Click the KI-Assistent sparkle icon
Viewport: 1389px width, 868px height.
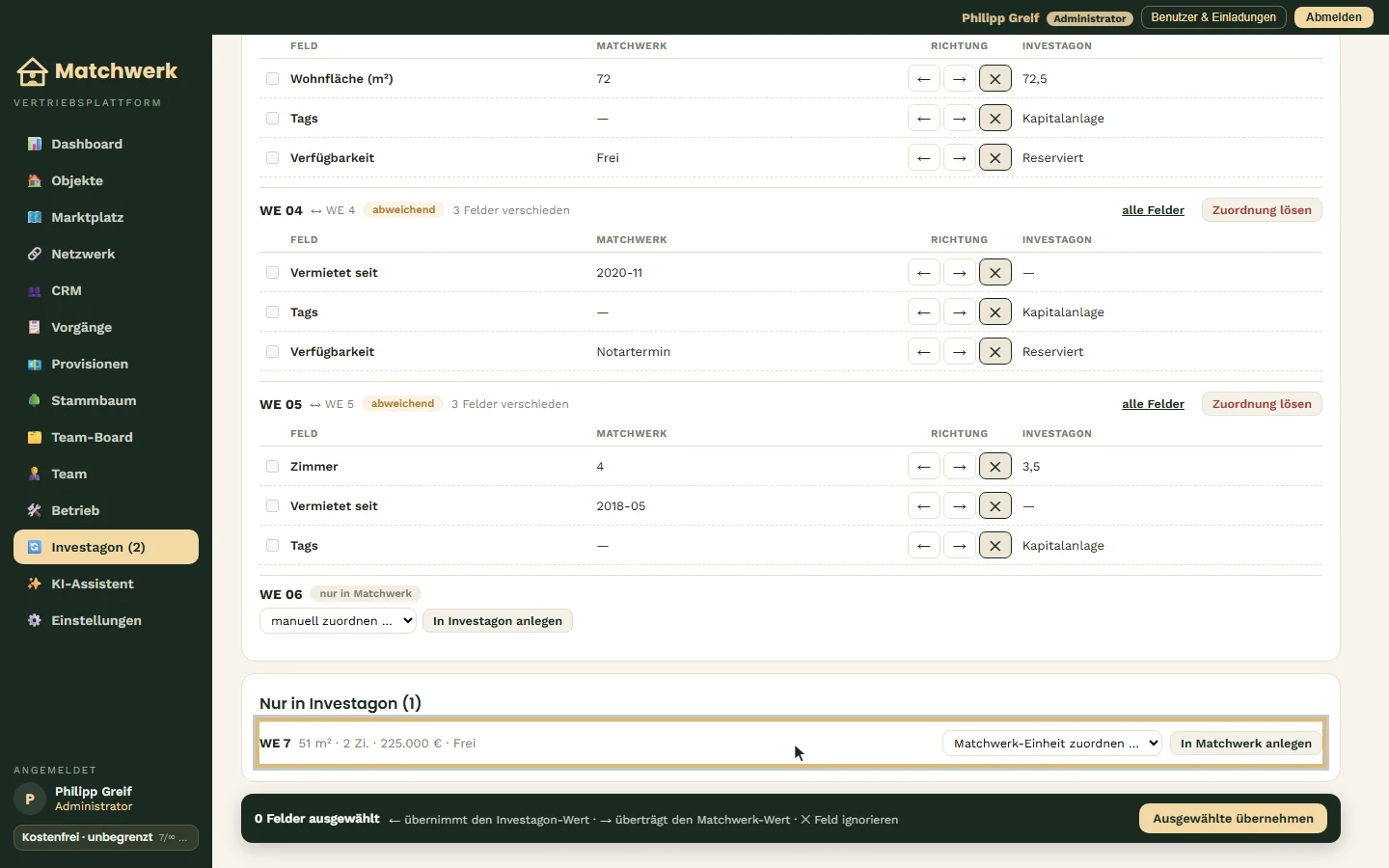35,583
